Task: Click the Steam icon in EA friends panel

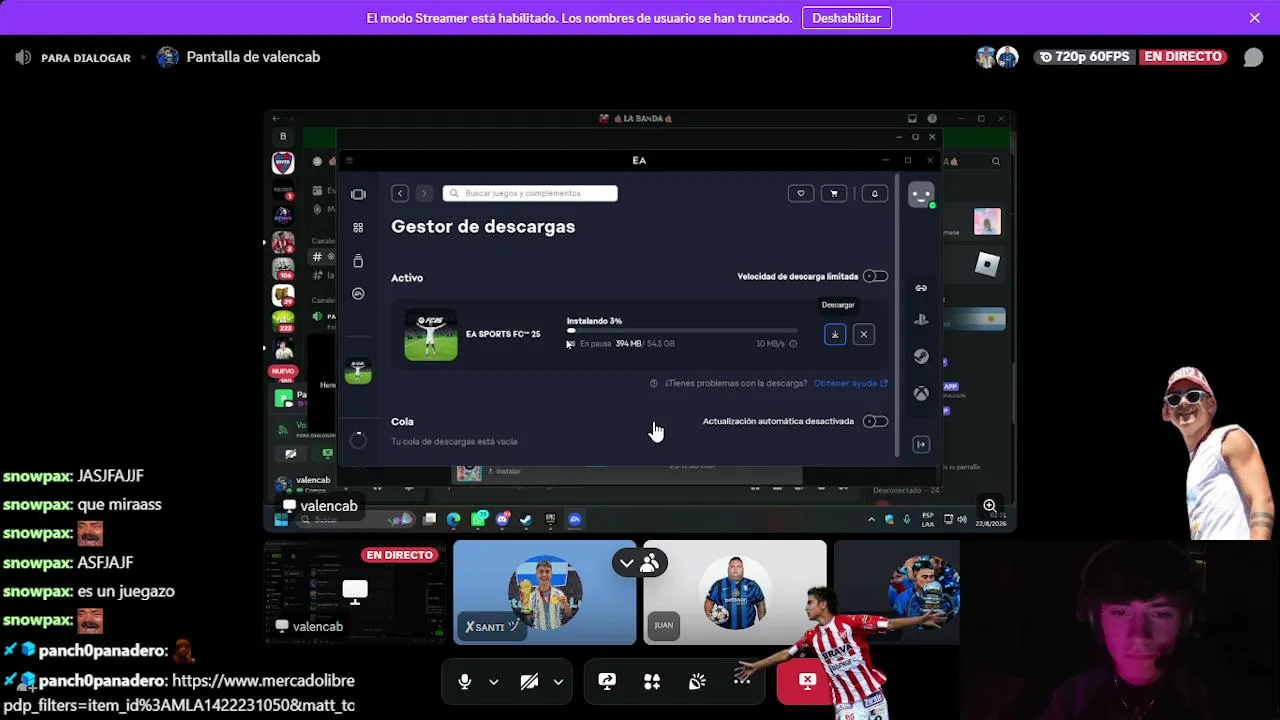Action: point(921,356)
